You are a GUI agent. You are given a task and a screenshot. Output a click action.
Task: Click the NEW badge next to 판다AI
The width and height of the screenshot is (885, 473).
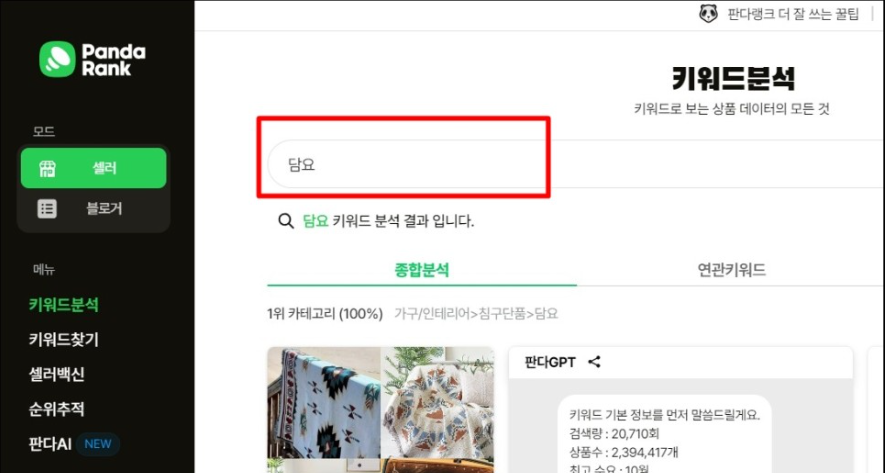tap(98, 444)
